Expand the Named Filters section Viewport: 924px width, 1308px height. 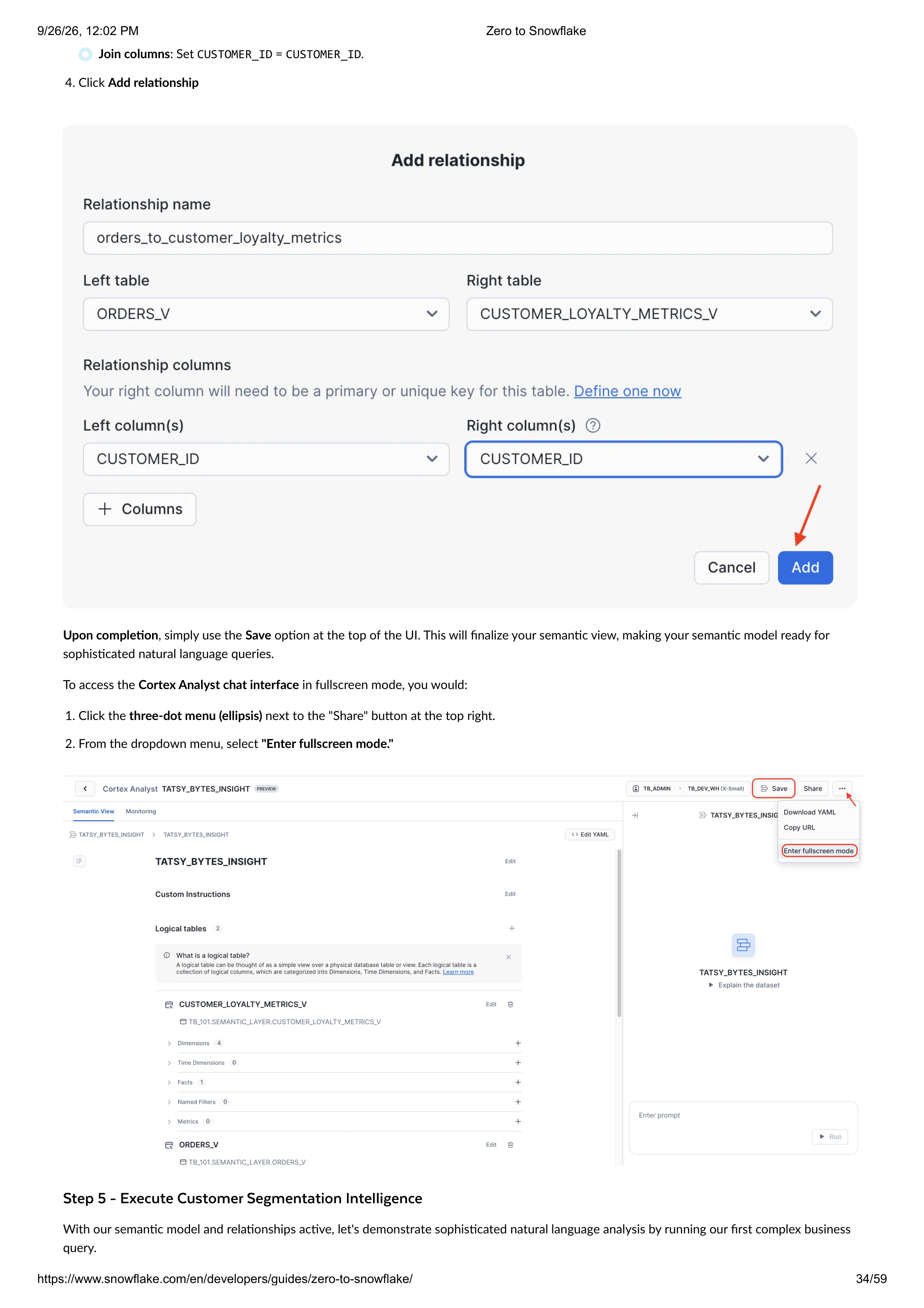point(169,1102)
